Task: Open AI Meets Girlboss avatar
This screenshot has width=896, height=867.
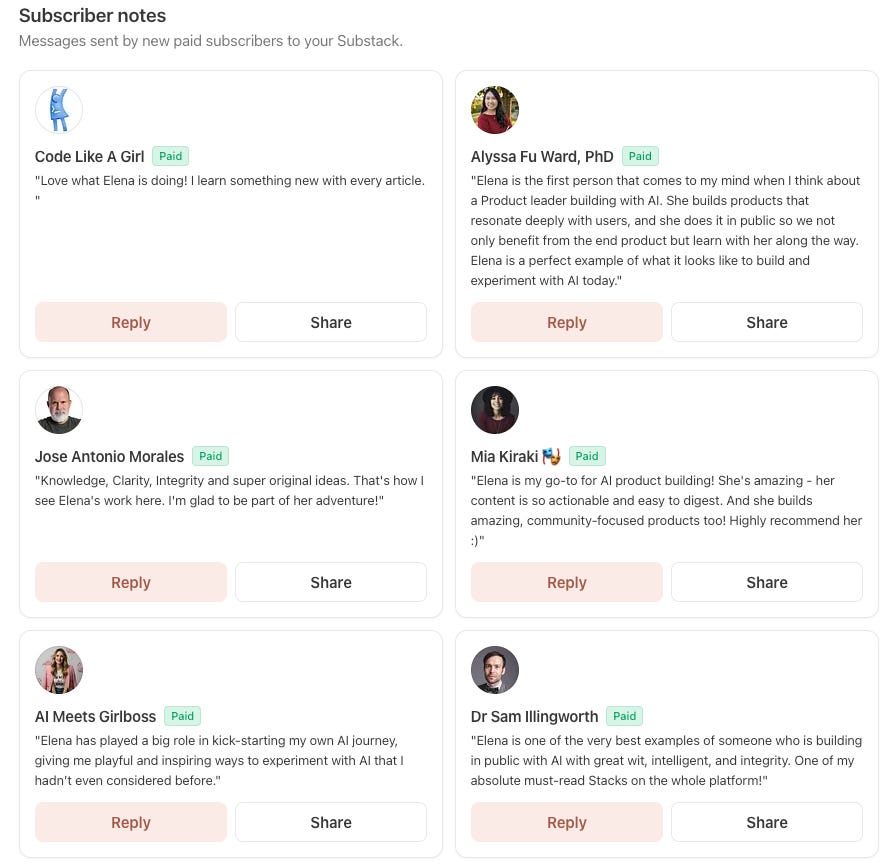Action: point(59,670)
